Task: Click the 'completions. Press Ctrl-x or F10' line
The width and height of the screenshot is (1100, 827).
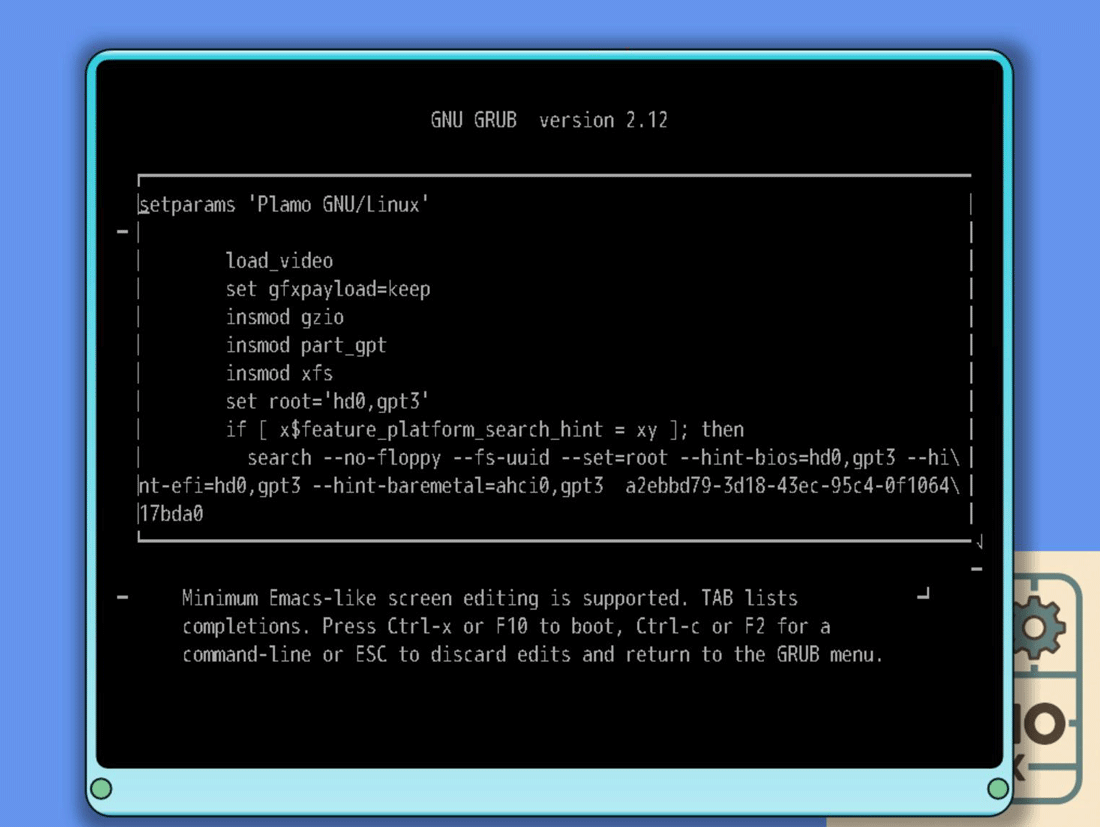Action: tap(507, 626)
